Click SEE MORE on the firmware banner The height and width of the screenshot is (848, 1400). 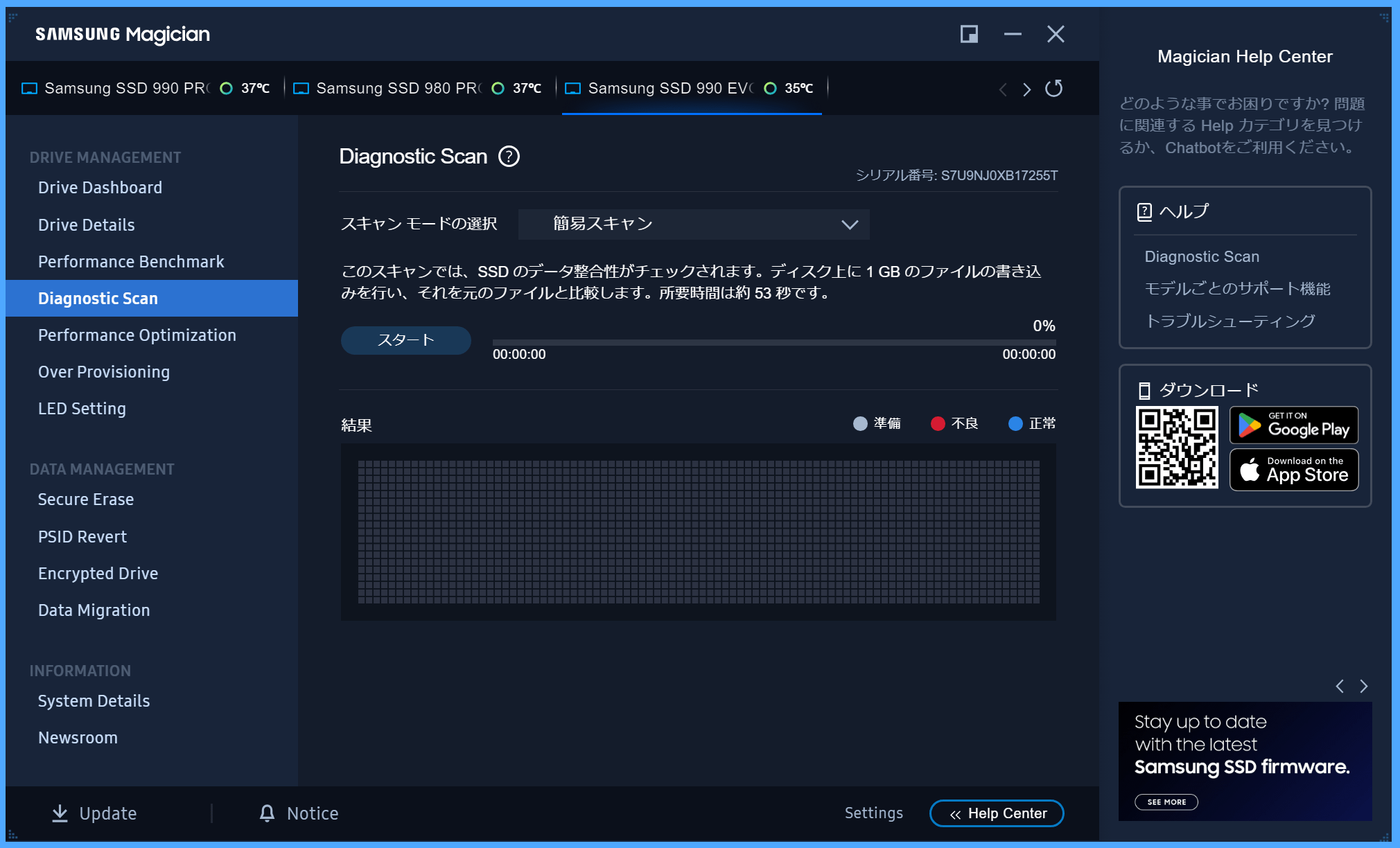coord(1166,802)
